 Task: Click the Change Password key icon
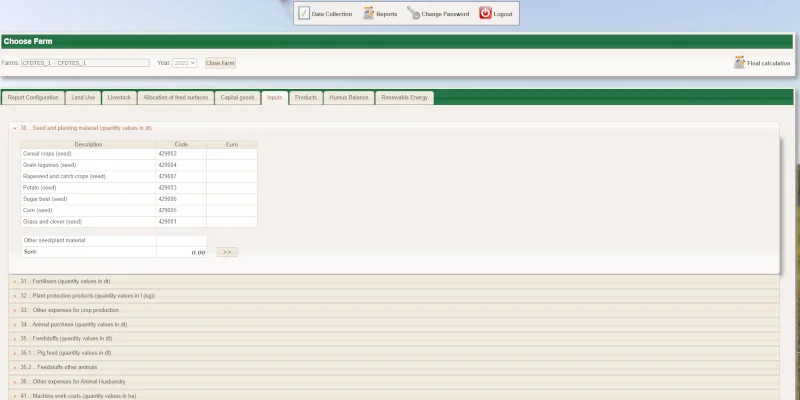point(413,14)
